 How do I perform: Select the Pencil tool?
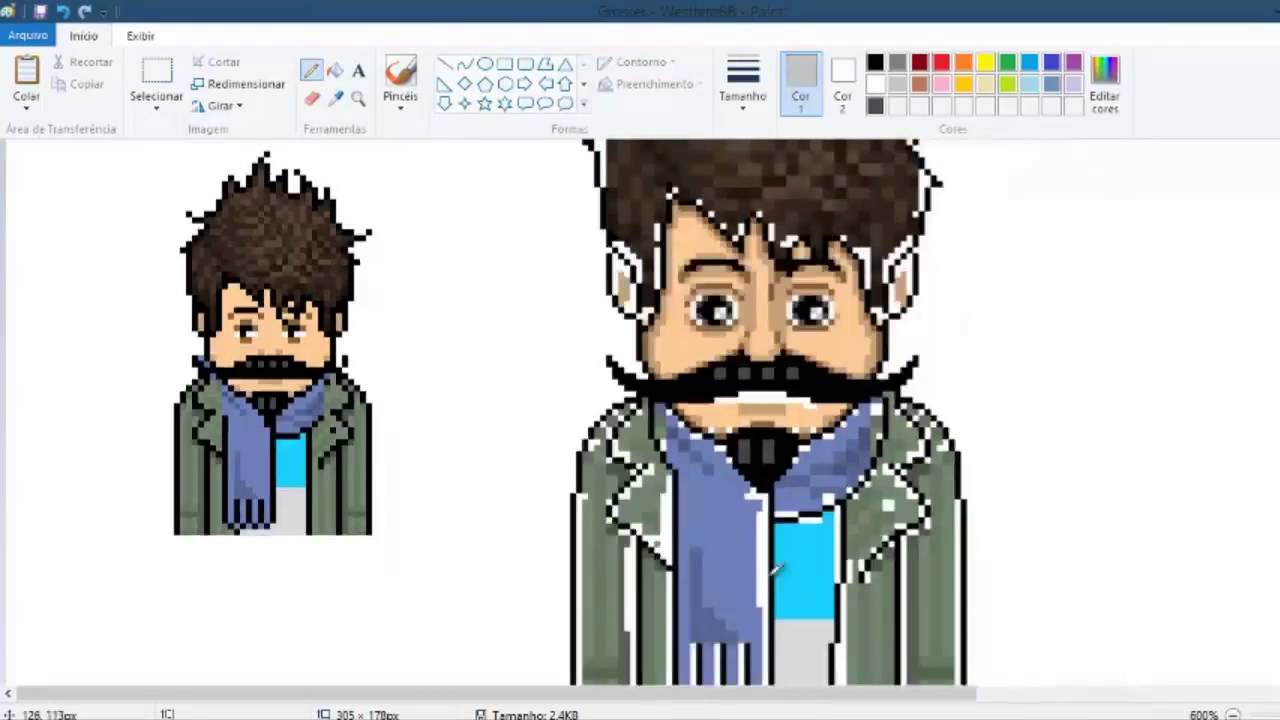click(x=311, y=71)
